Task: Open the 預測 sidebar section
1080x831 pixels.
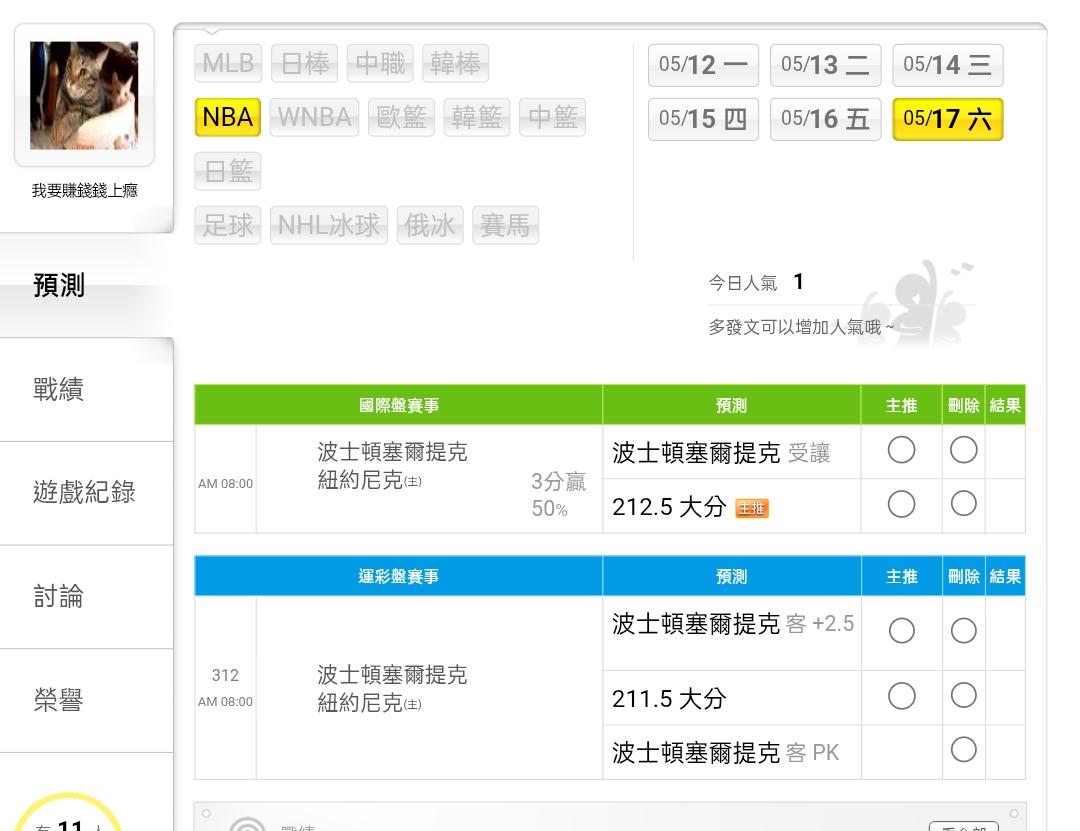Action: (x=86, y=285)
